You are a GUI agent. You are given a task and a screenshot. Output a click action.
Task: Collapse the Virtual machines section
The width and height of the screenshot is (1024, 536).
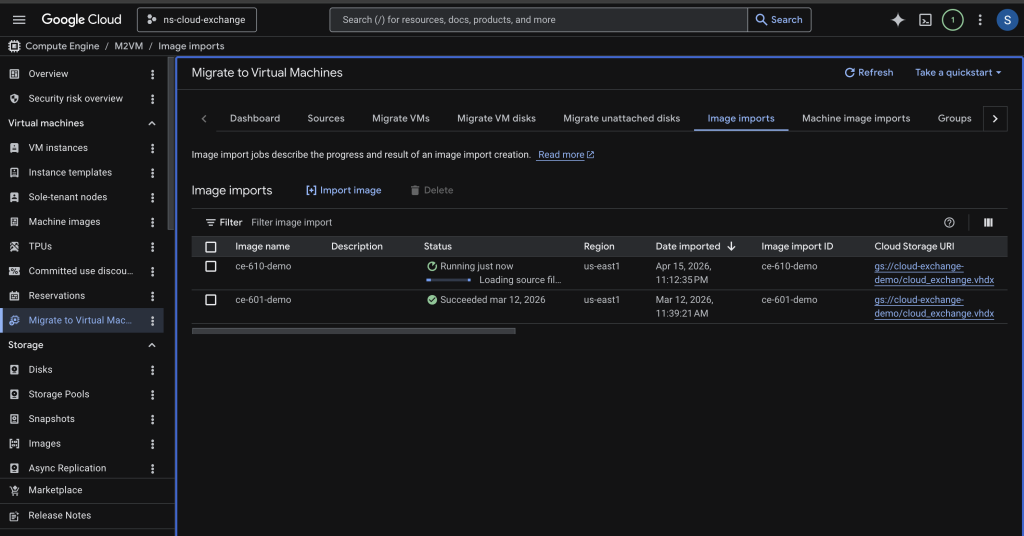pos(152,123)
